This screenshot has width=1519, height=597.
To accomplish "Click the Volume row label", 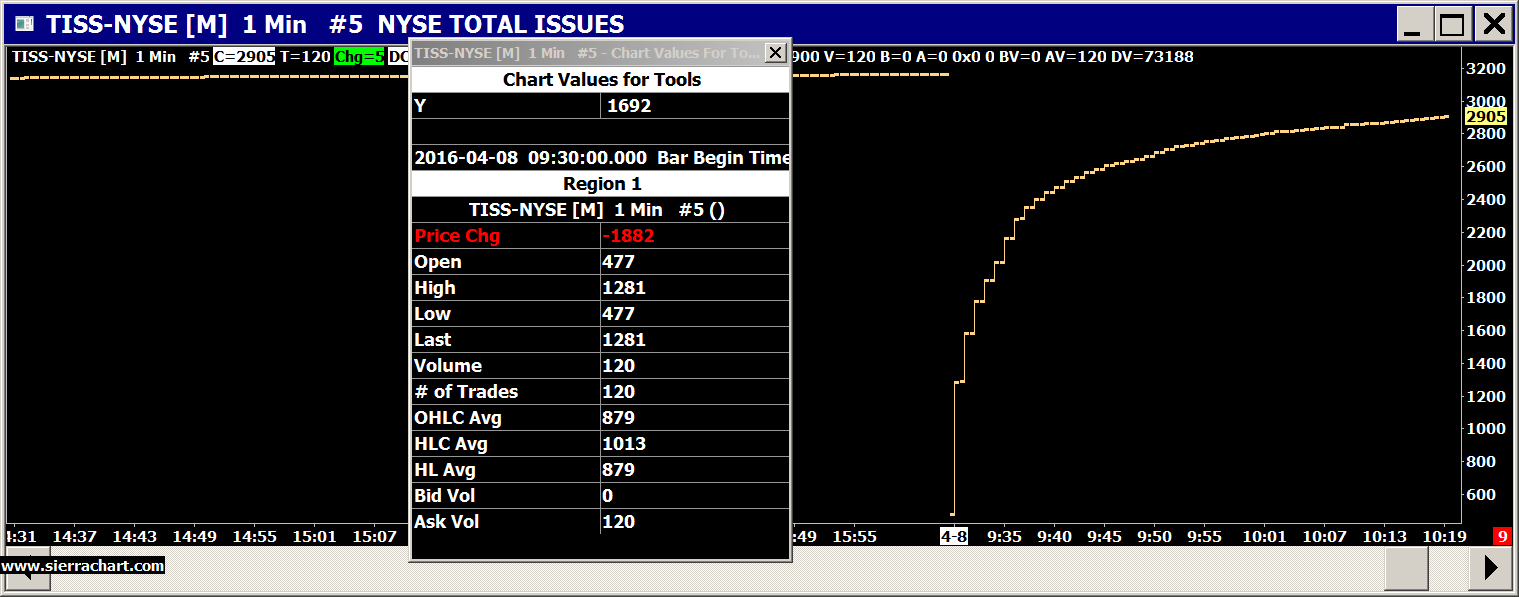I will (x=448, y=366).
